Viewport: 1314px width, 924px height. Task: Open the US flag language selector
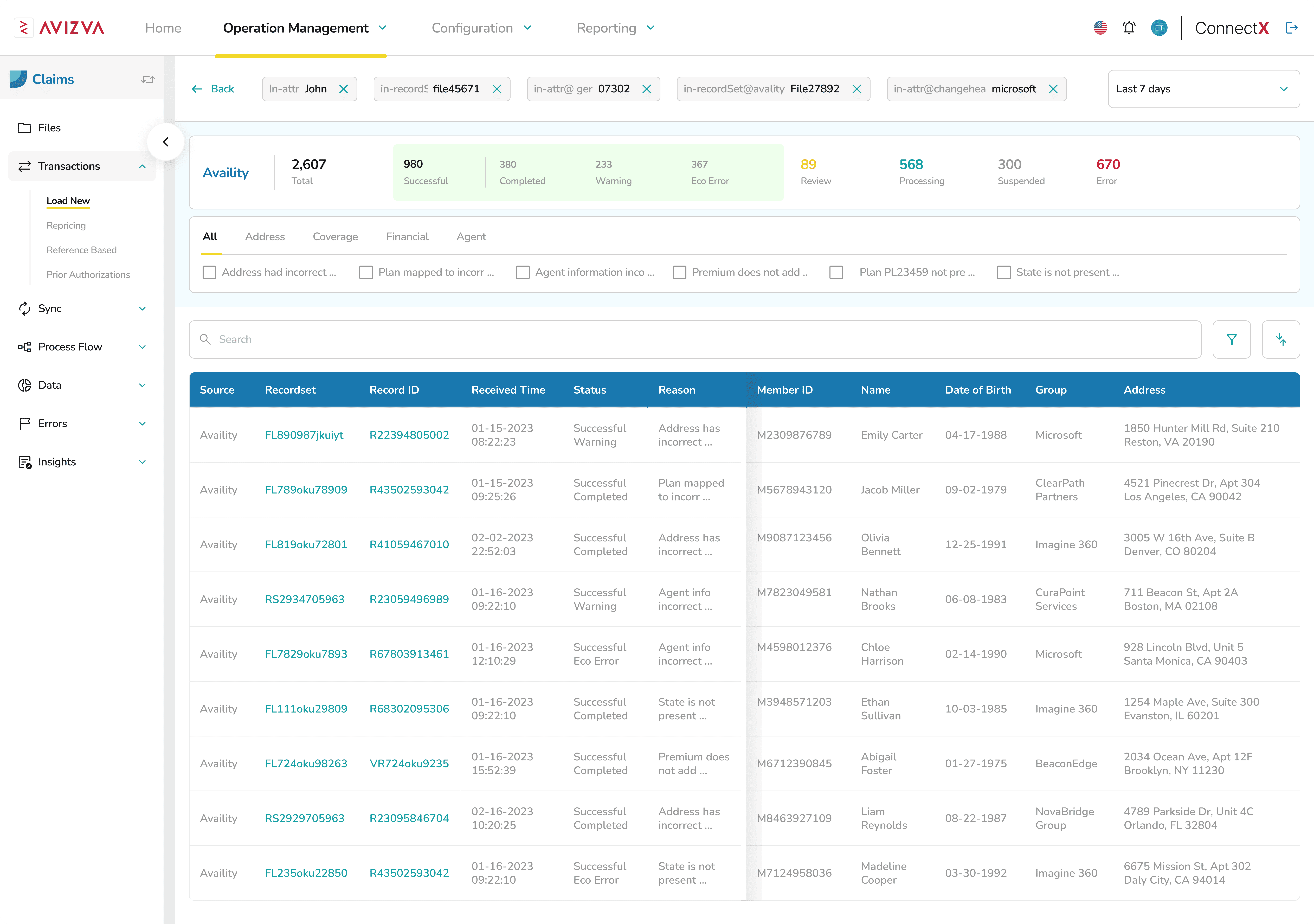[x=1100, y=28]
